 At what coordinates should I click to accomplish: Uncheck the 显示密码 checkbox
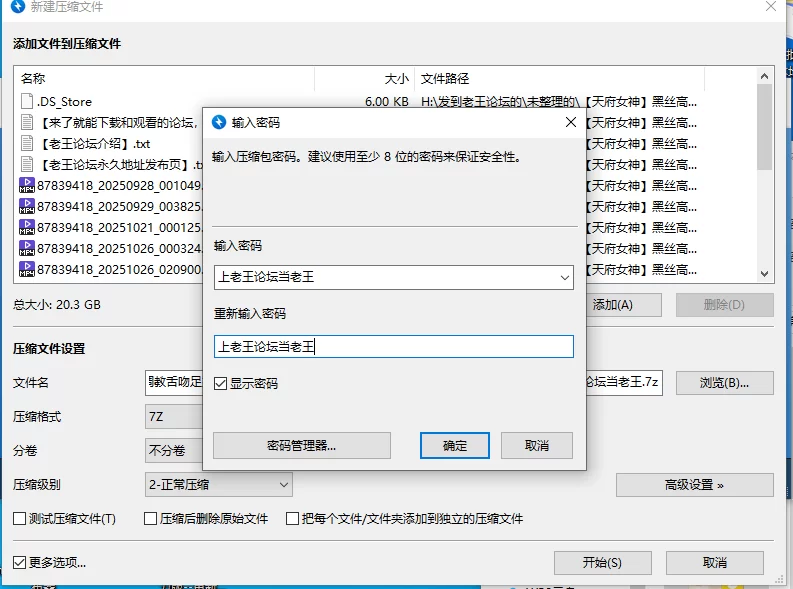pyautogui.click(x=221, y=383)
